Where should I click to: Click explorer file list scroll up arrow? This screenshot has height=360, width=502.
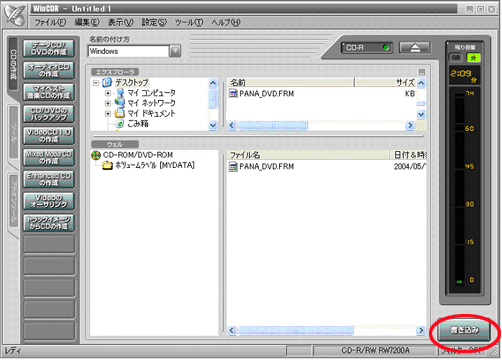pyautogui.click(x=421, y=83)
